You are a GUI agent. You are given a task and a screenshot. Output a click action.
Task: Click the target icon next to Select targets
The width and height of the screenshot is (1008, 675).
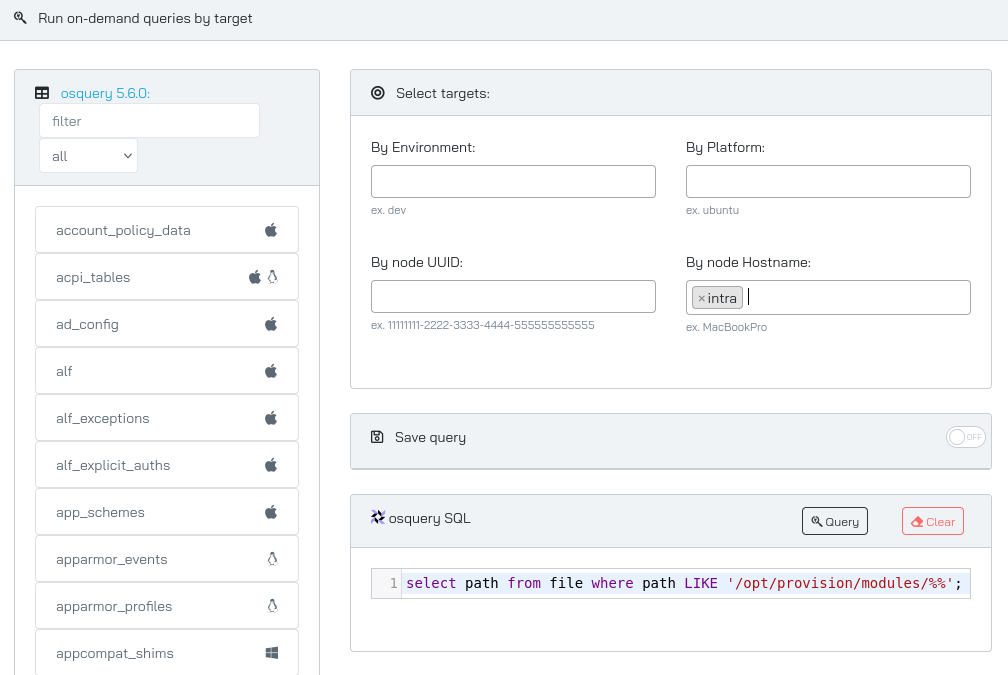point(378,93)
